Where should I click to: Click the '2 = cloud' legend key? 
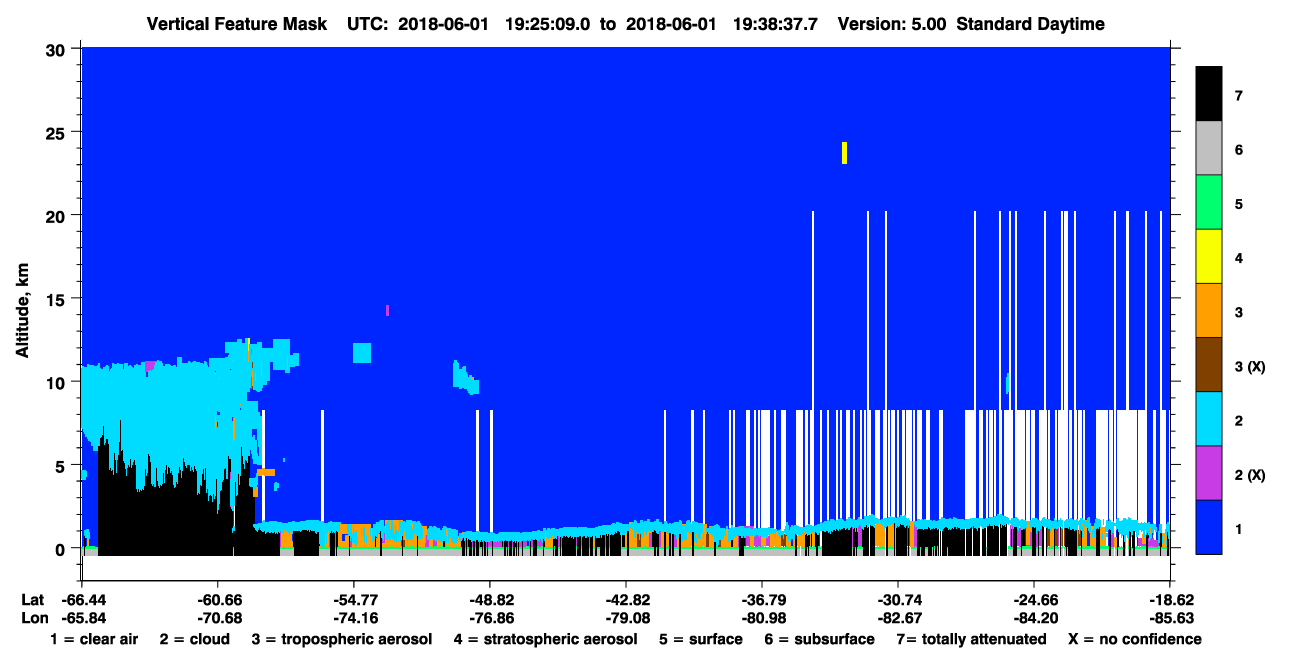[194, 639]
